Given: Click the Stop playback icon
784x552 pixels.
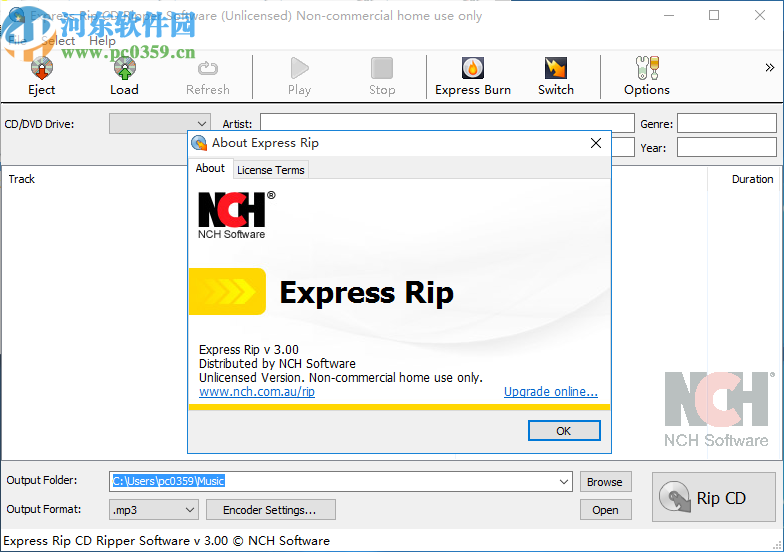Looking at the screenshot, I should point(382,68).
